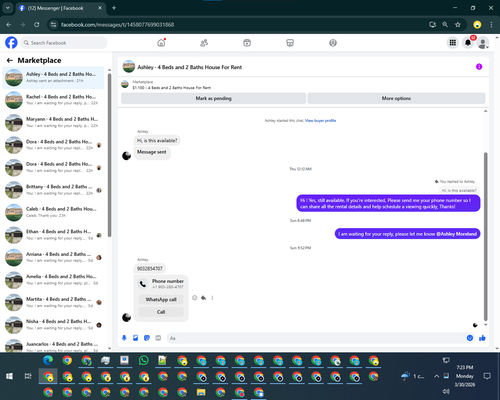Go back using the Marketplace back arrow
500x400 pixels.
pos(10,60)
